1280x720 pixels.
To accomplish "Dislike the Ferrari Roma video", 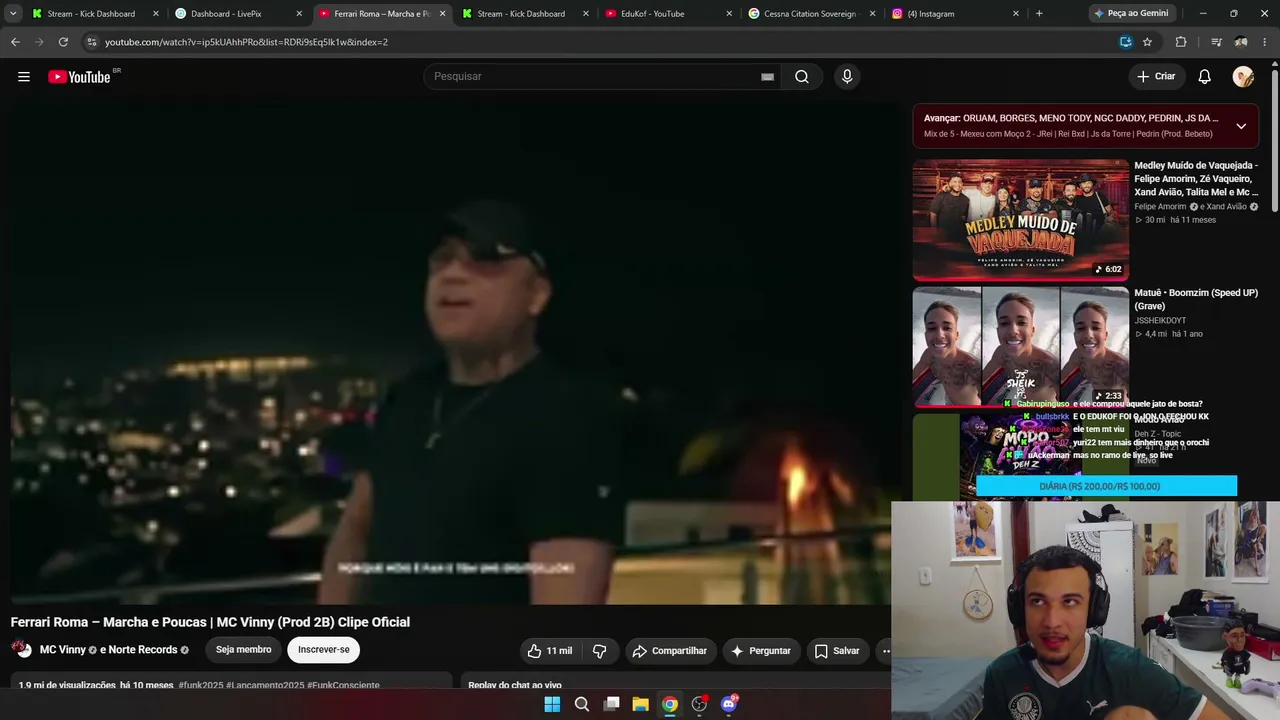I will (600, 651).
